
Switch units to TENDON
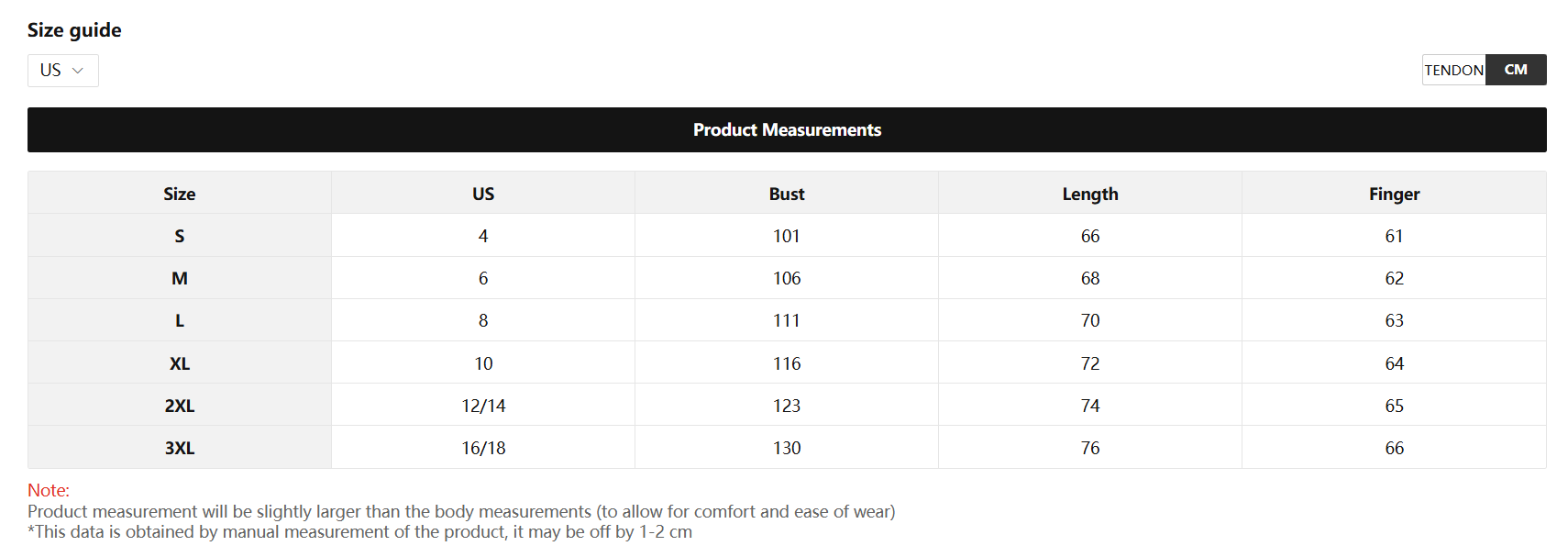tap(1453, 70)
